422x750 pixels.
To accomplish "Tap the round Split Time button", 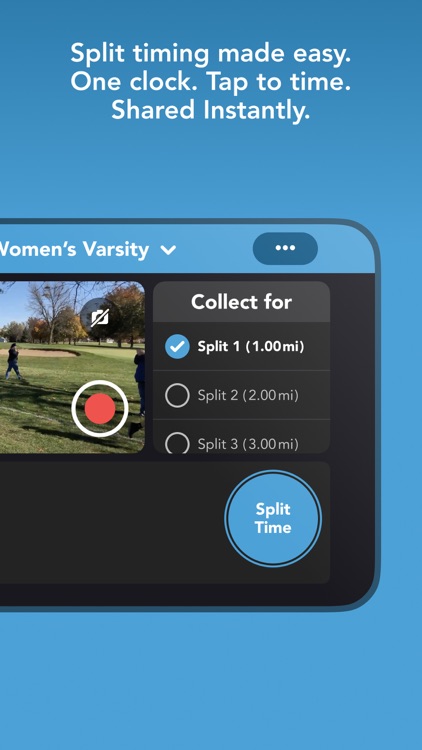I will [273, 518].
